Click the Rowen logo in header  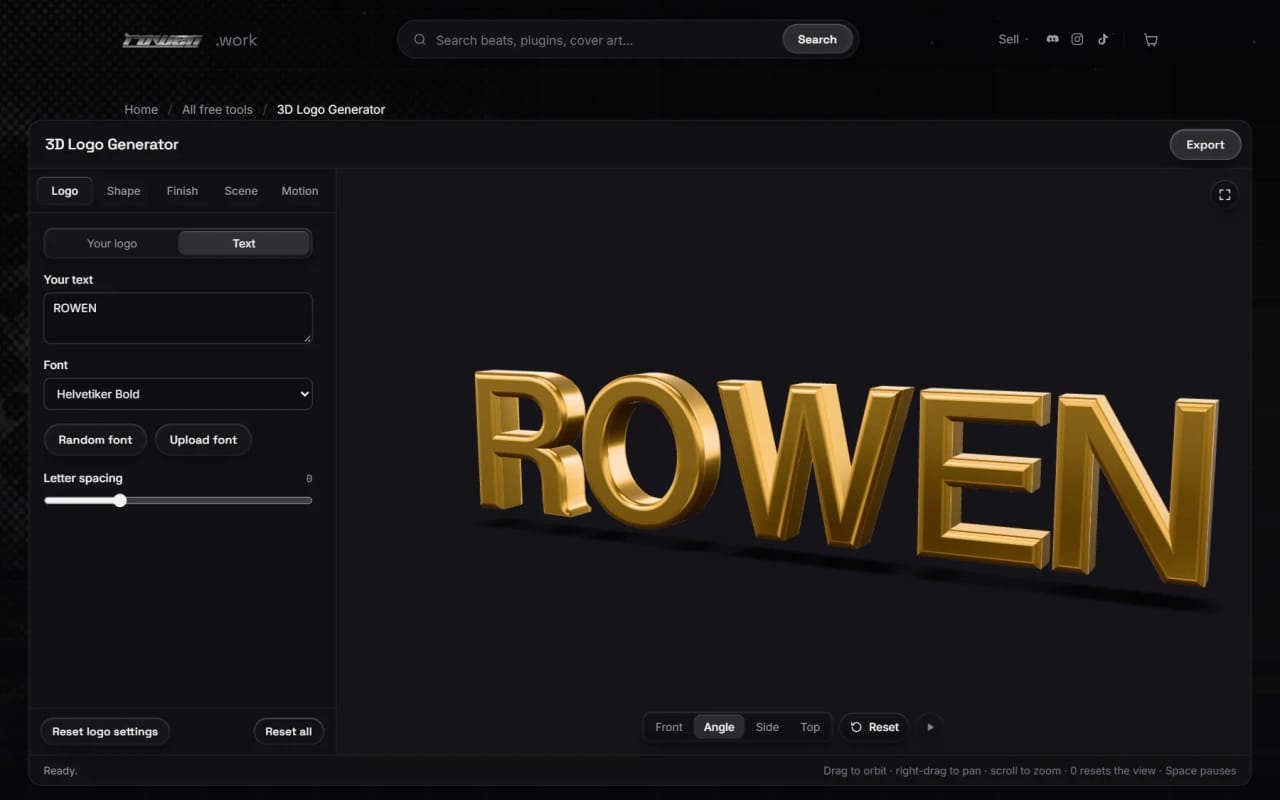tap(162, 40)
